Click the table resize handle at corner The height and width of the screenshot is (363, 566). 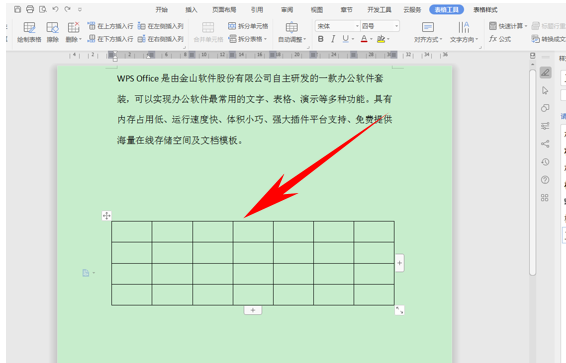tap(399, 310)
